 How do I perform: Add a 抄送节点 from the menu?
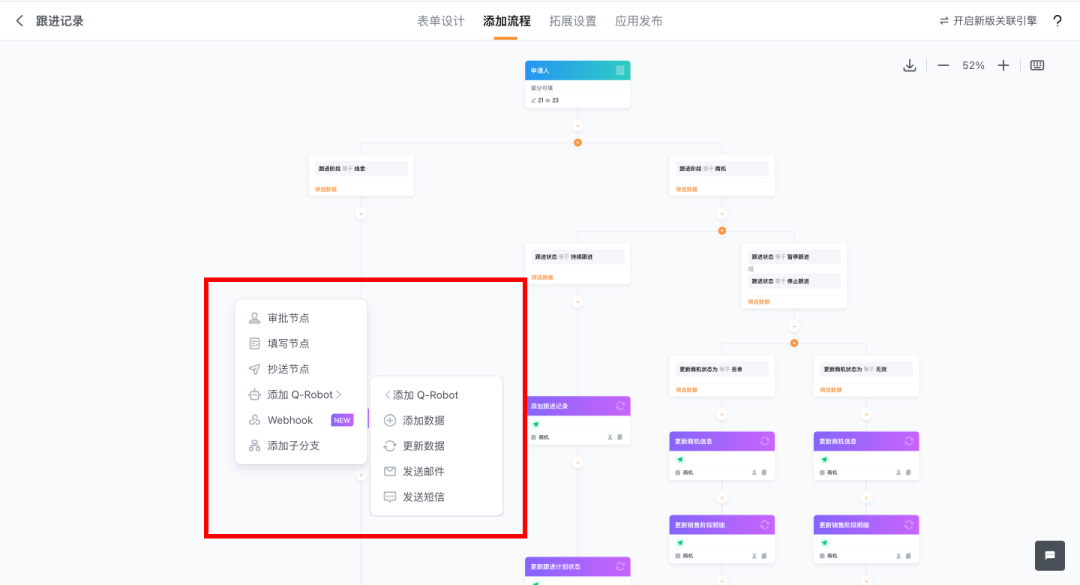(x=288, y=369)
